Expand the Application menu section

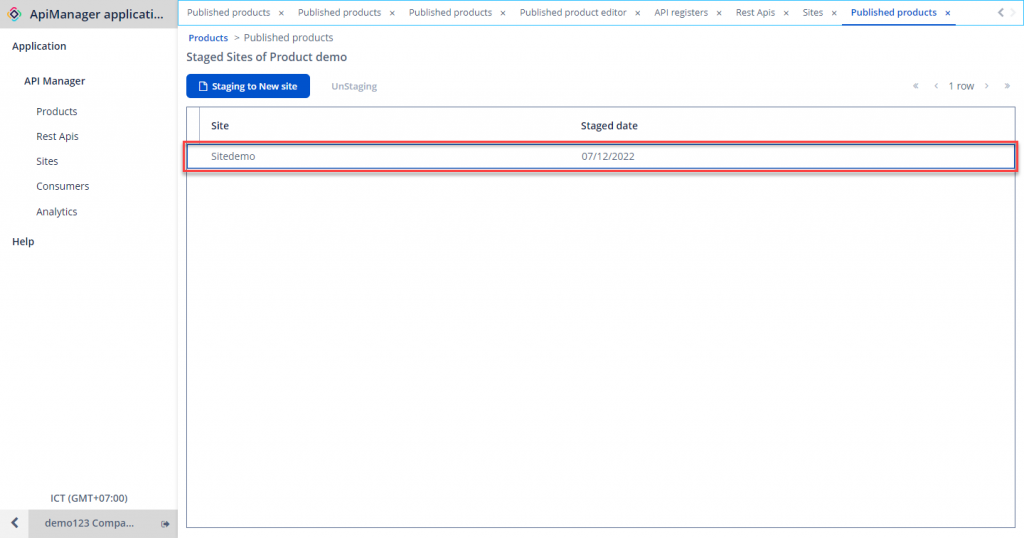[x=39, y=46]
